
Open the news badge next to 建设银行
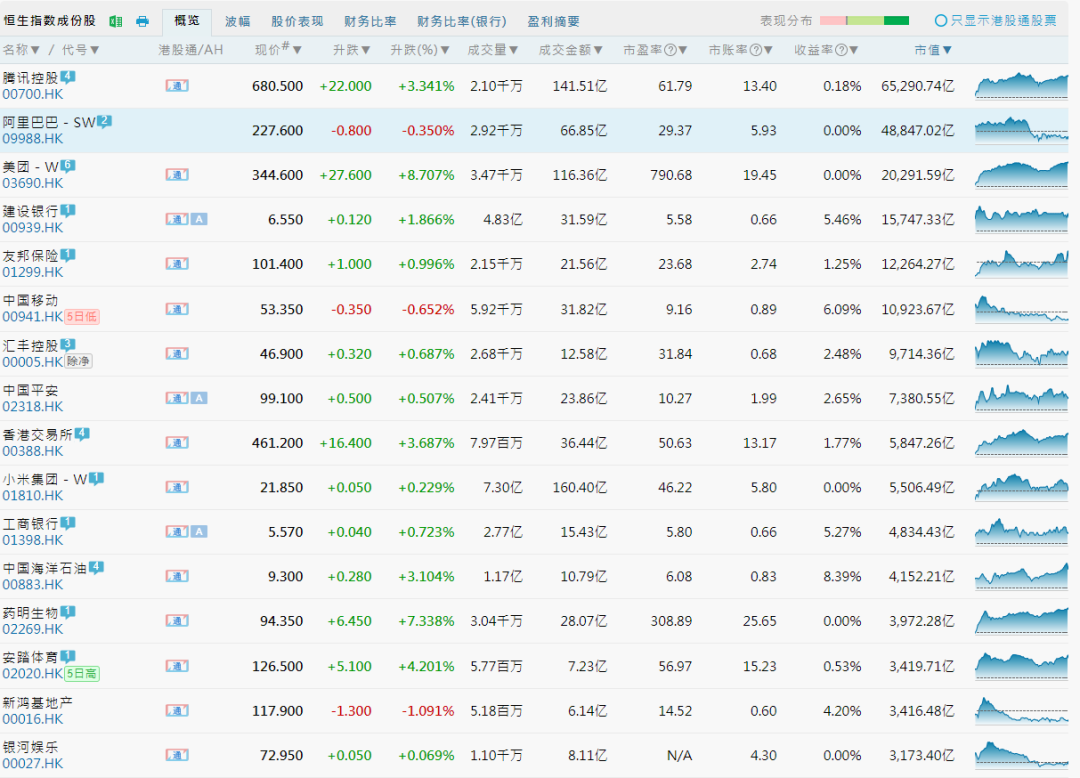tap(68, 211)
